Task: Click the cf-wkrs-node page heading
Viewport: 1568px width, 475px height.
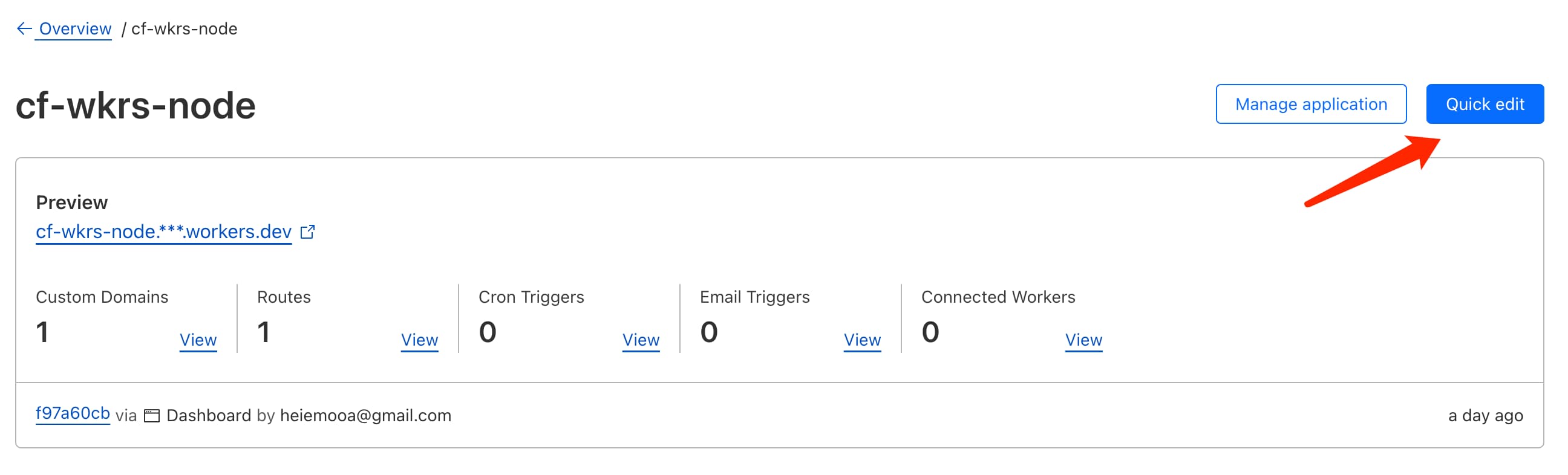Action: (x=136, y=105)
